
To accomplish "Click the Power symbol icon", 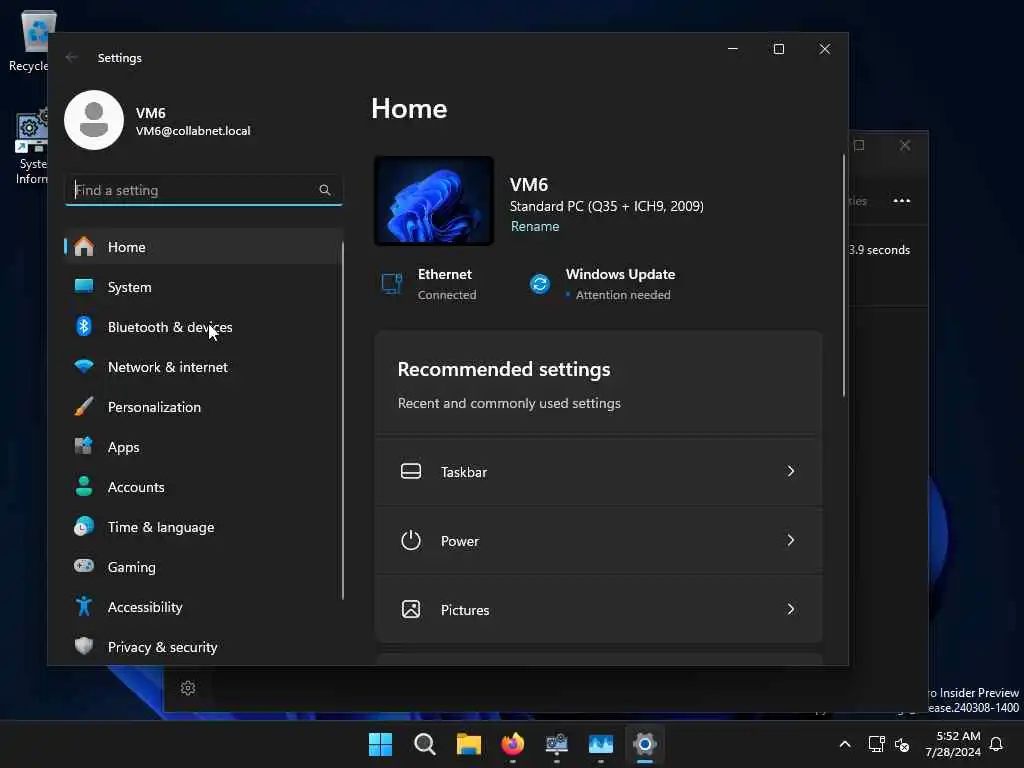I will pos(411,540).
